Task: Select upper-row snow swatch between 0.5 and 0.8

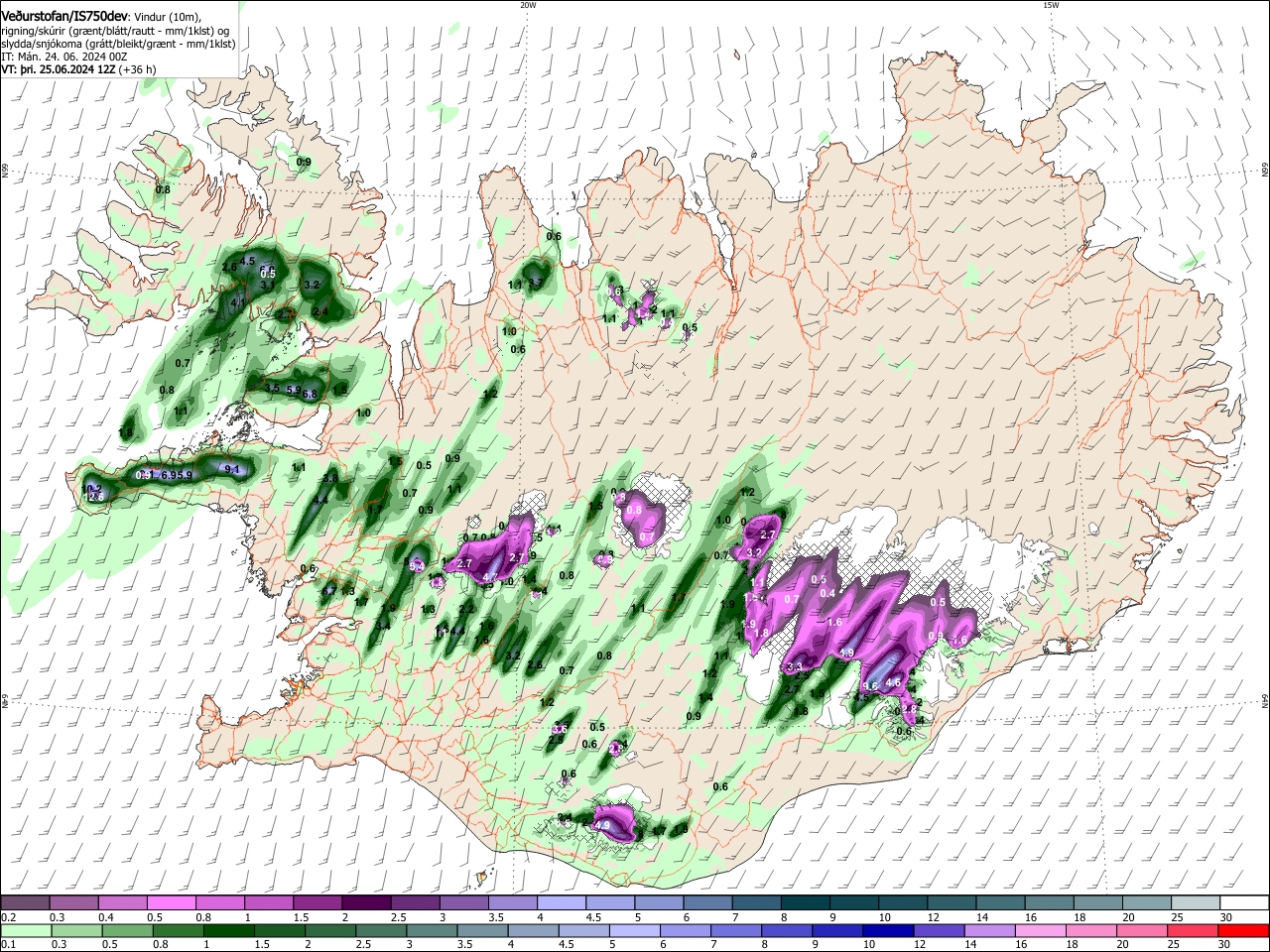Action: [171, 903]
